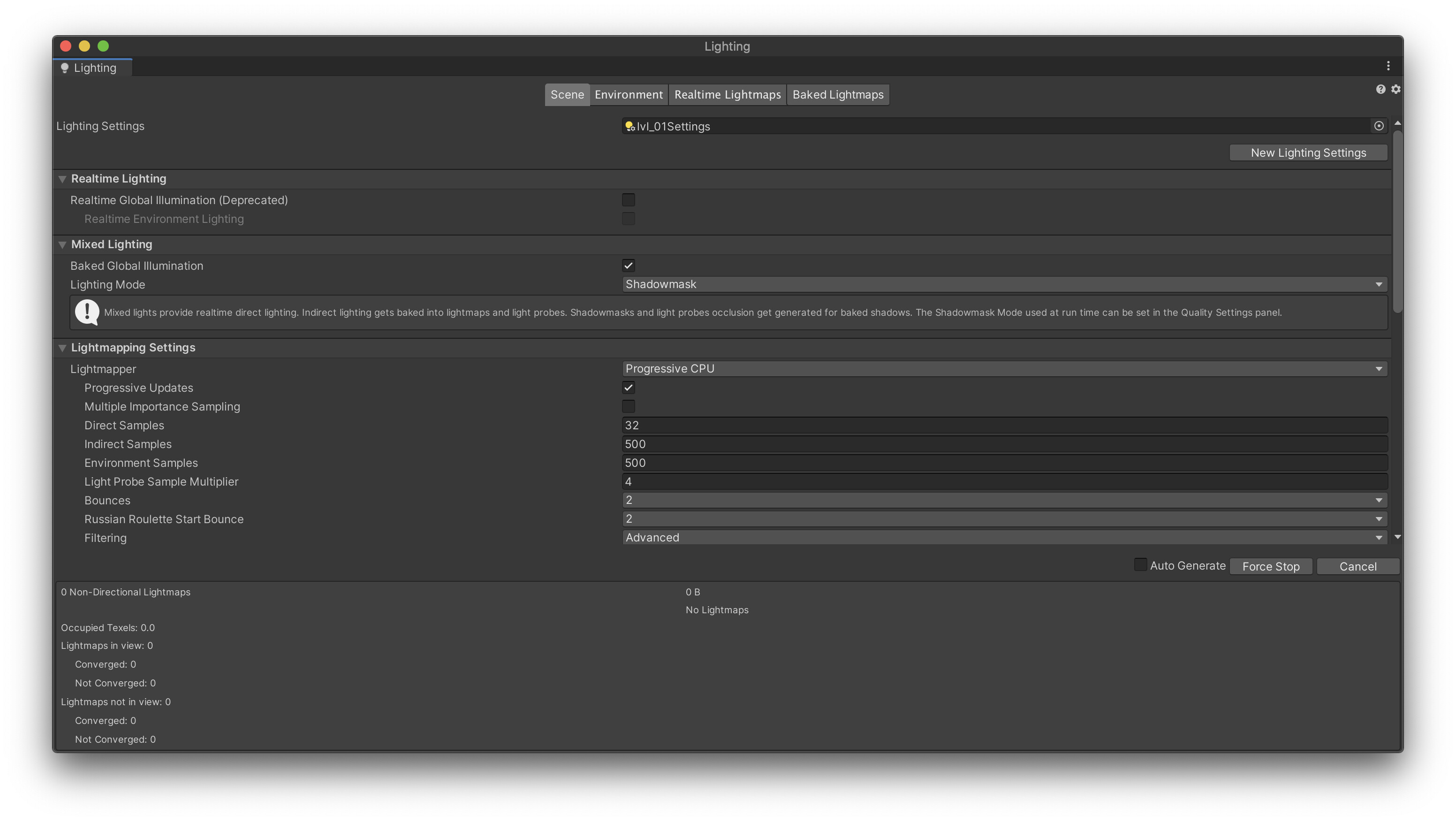Open the presets gear icon
1456x822 pixels.
[x=1395, y=89]
